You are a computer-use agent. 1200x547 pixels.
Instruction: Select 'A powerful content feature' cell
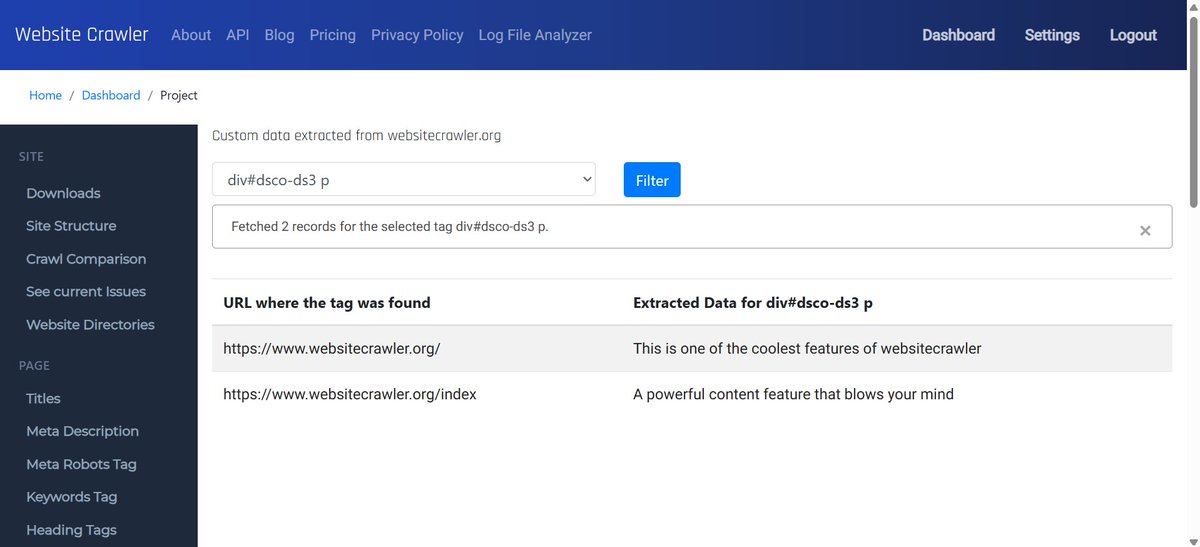(793, 394)
